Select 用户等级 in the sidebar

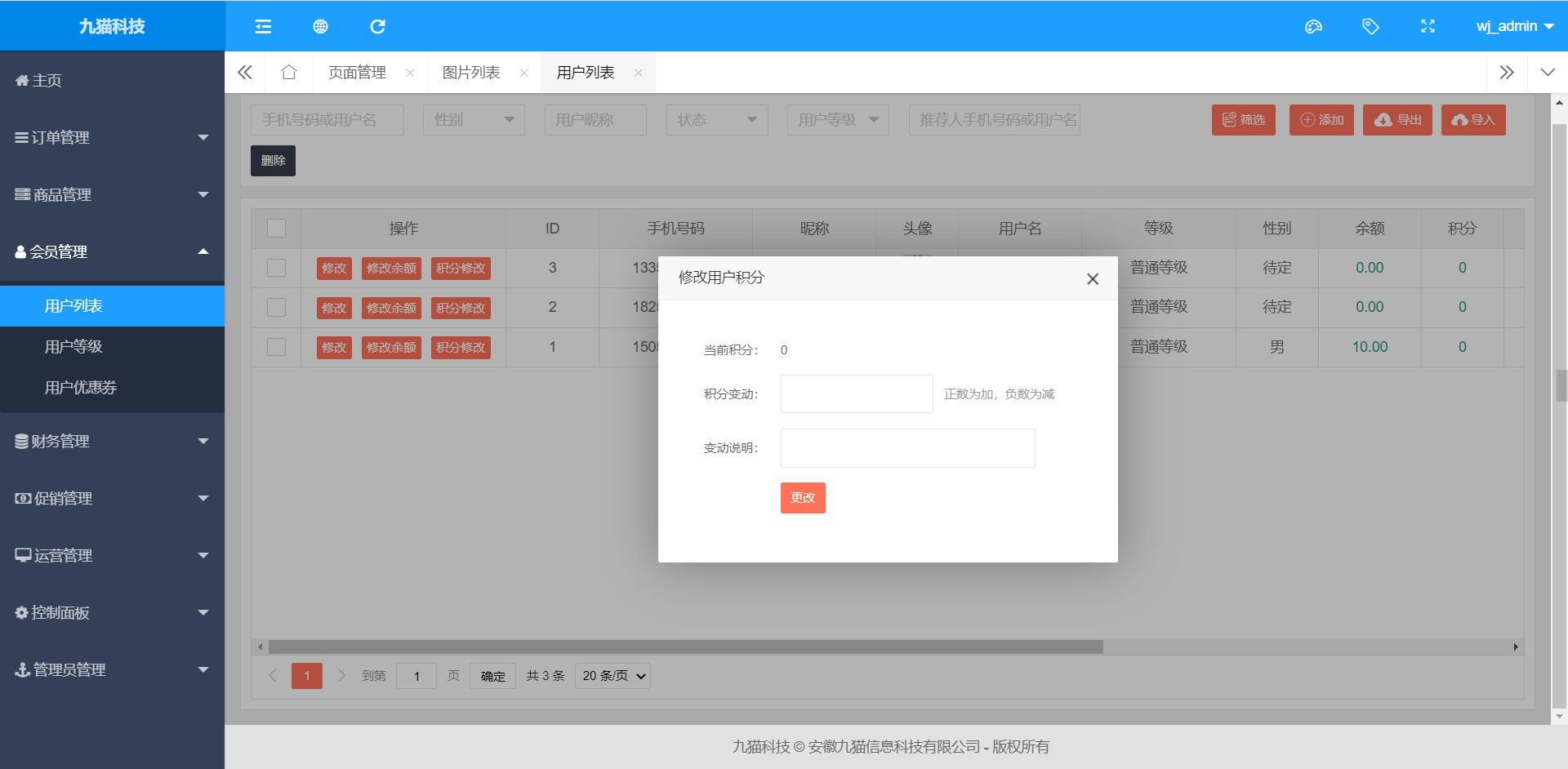pyautogui.click(x=73, y=347)
